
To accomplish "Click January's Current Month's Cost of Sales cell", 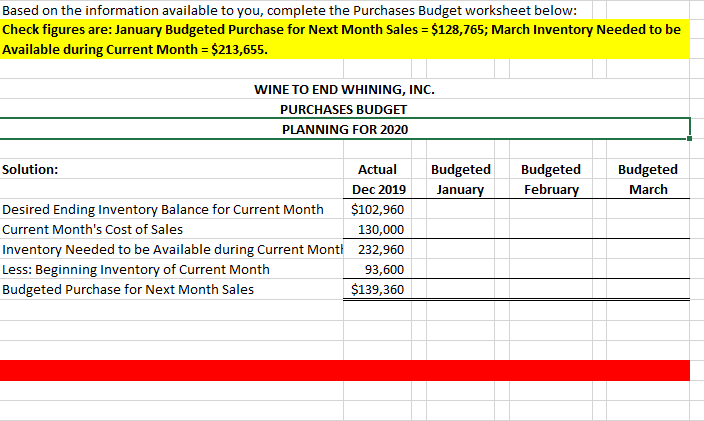I will [461, 229].
